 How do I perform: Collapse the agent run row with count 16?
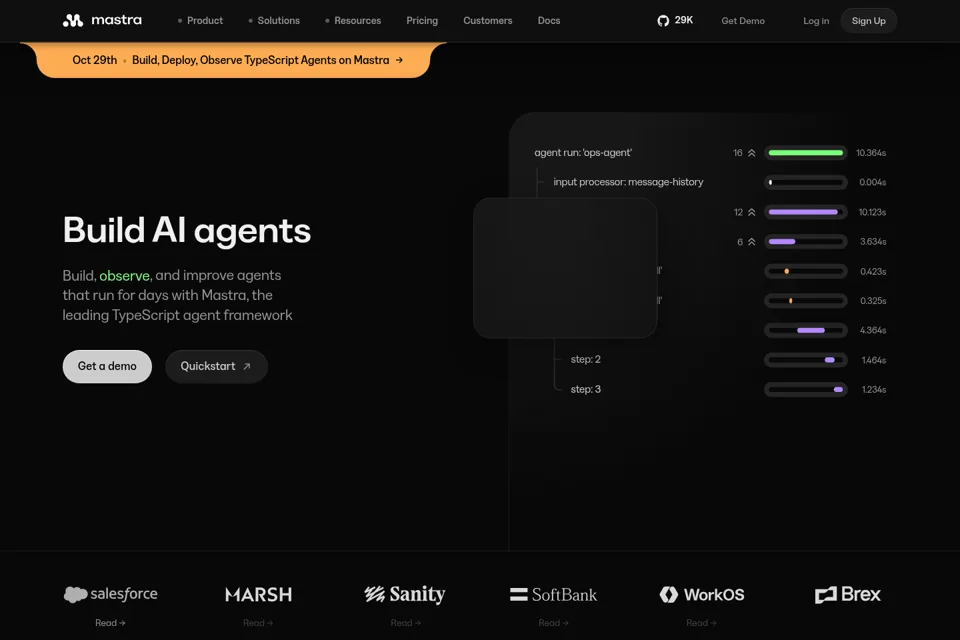click(751, 152)
